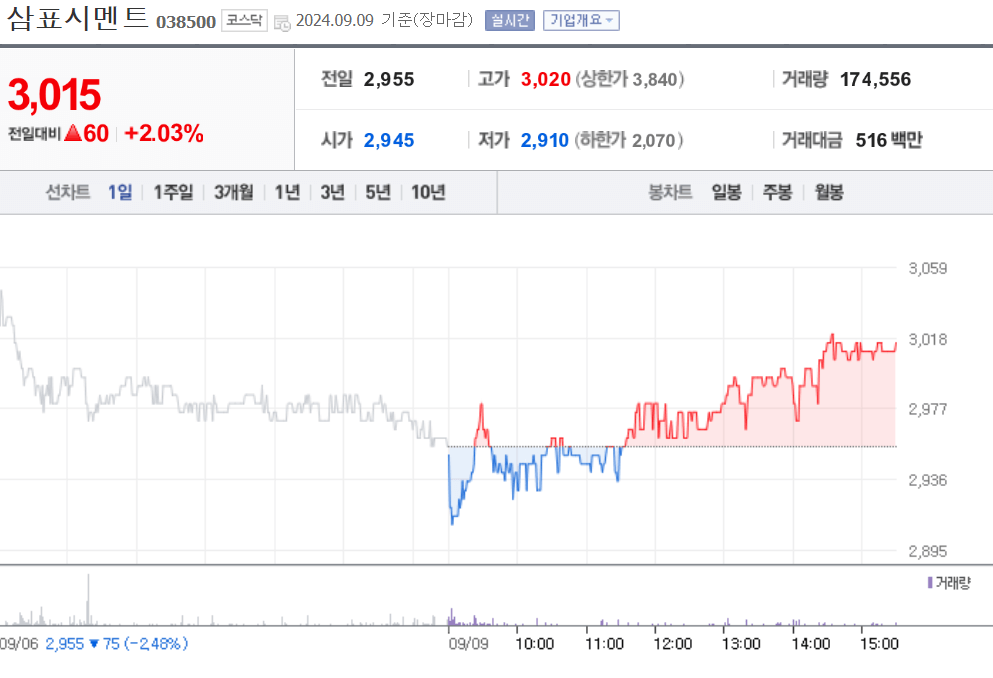The image size is (993, 678).
Task: Click the low price value 2,910
Action: tap(545, 140)
